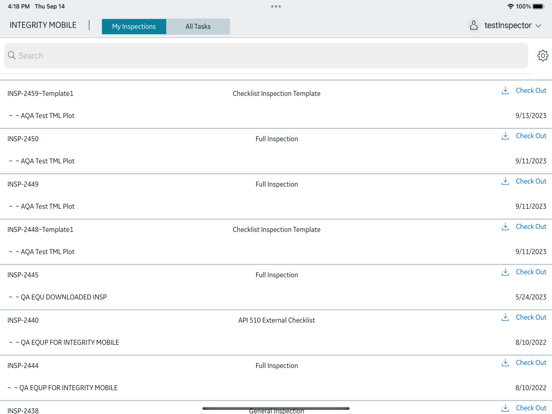Click Full Inspection label for INSP-2444
This screenshot has height=414, width=552.
coord(277,366)
